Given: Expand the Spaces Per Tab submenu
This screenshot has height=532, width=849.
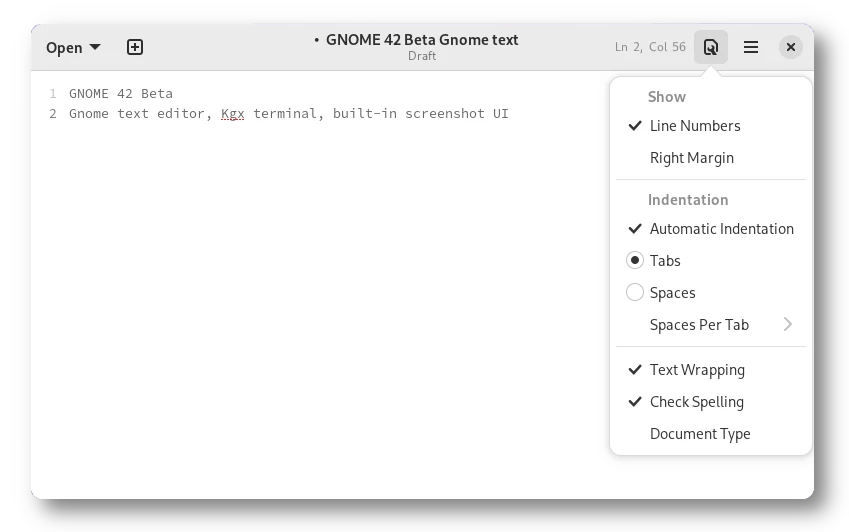Looking at the screenshot, I should 699,325.
